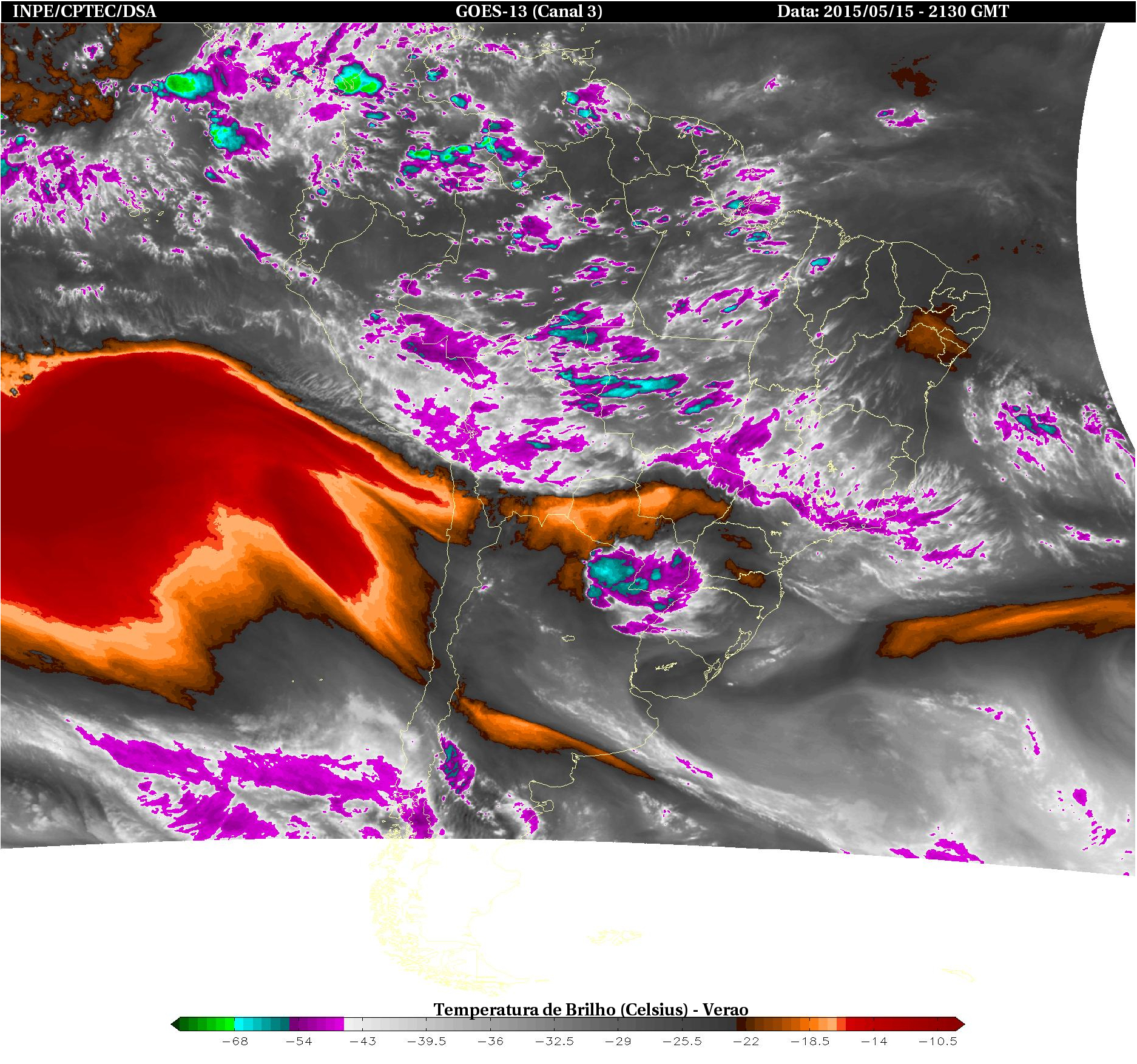Screen dimensions: 1137x1064
Task: Click the GOES-13 (Canal 3) title
Action: (529, 12)
